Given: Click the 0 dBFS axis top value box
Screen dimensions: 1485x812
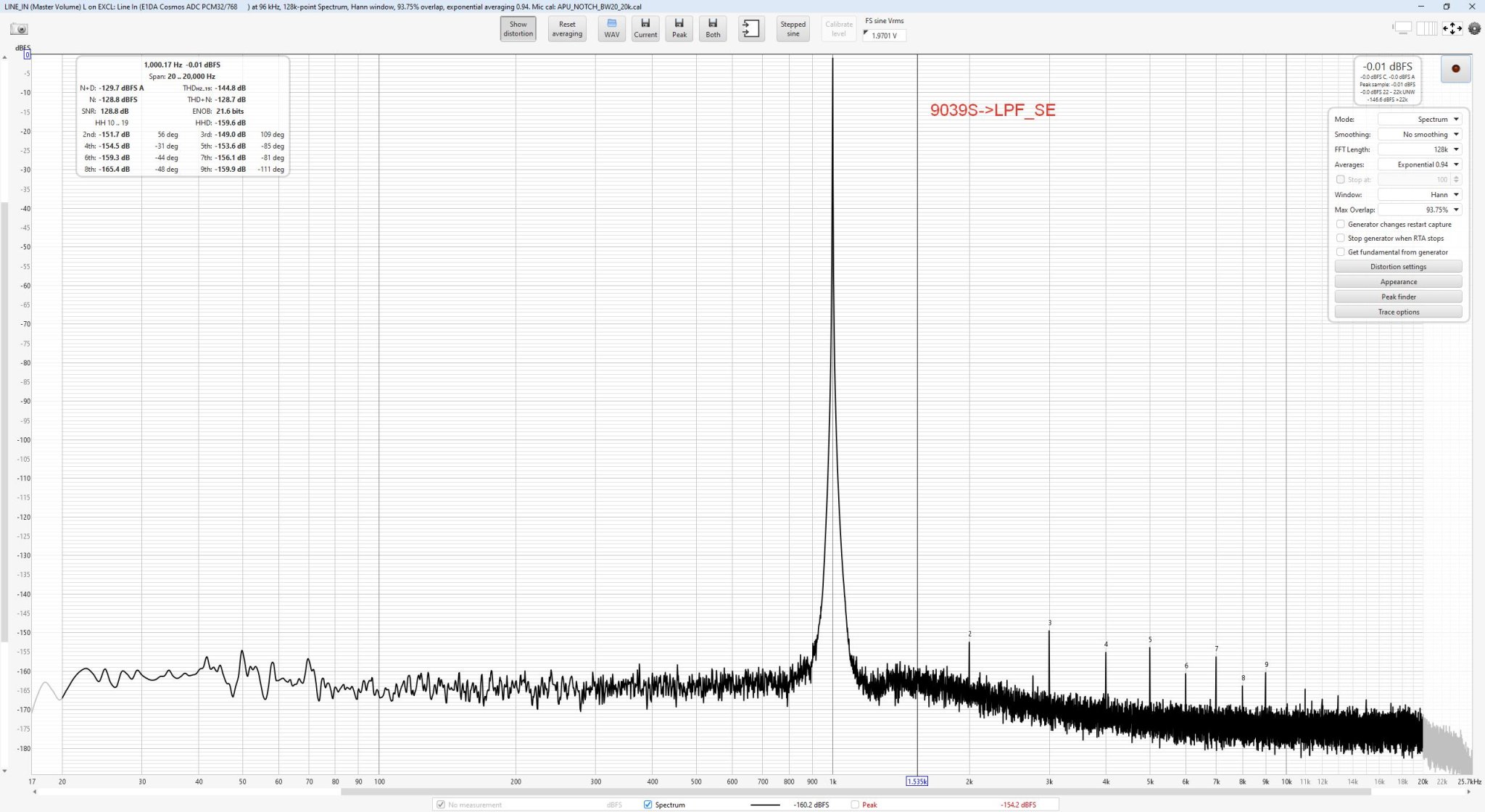Looking at the screenshot, I should tap(27, 54).
